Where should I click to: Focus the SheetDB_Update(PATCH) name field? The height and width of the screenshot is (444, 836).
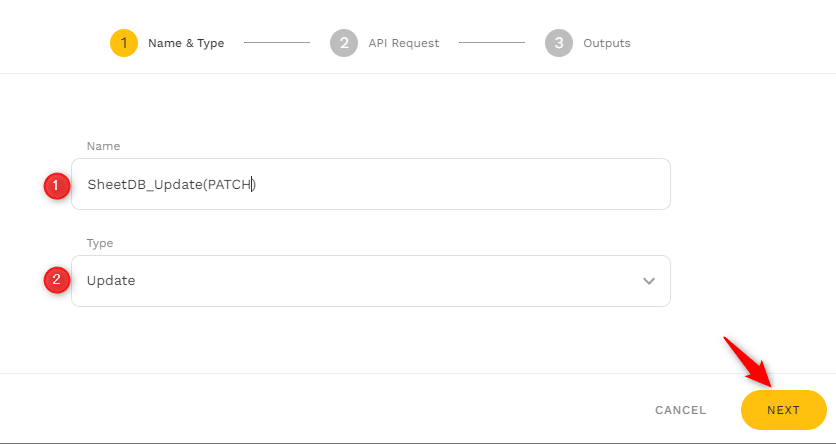[370, 184]
